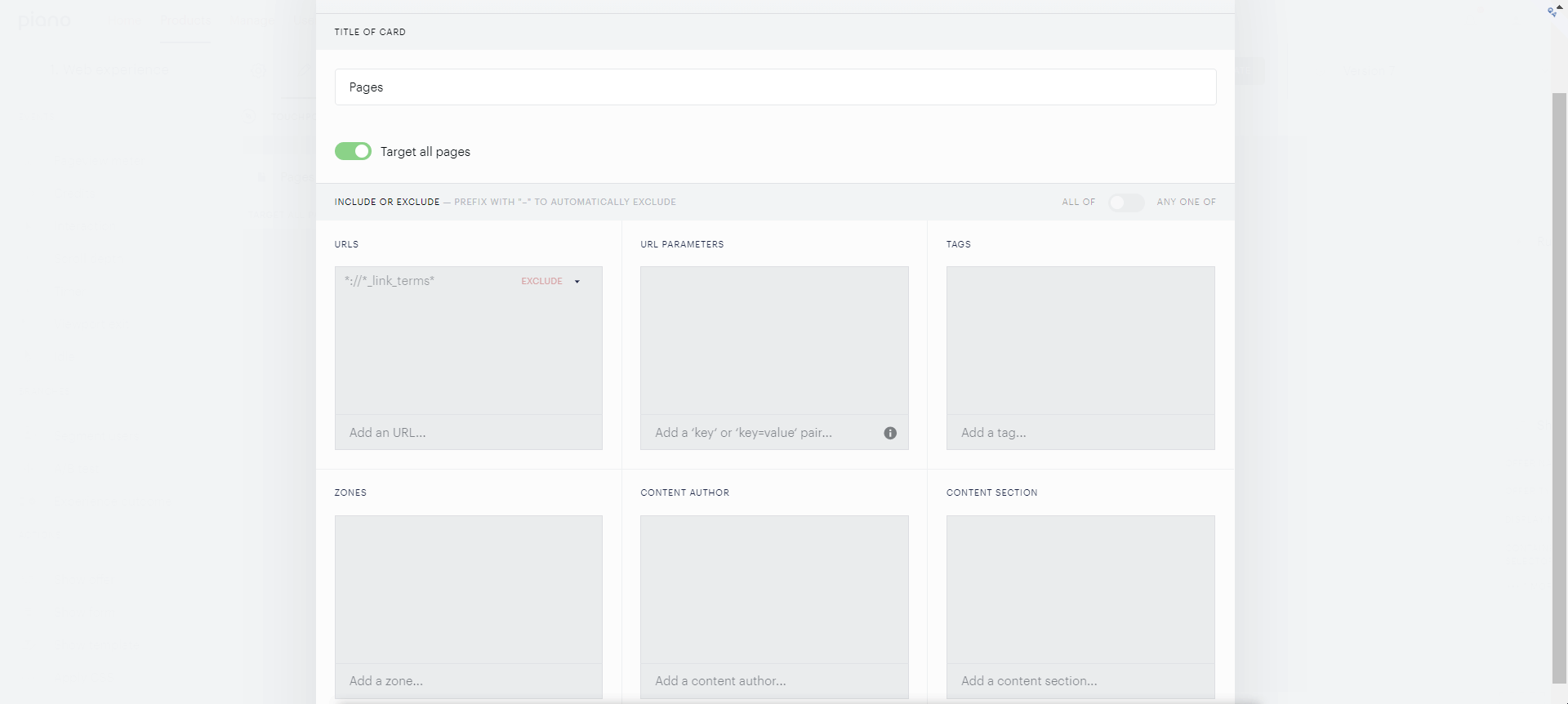Click the Add a tag field
Image resolution: width=1568 pixels, height=704 pixels.
click(1080, 433)
